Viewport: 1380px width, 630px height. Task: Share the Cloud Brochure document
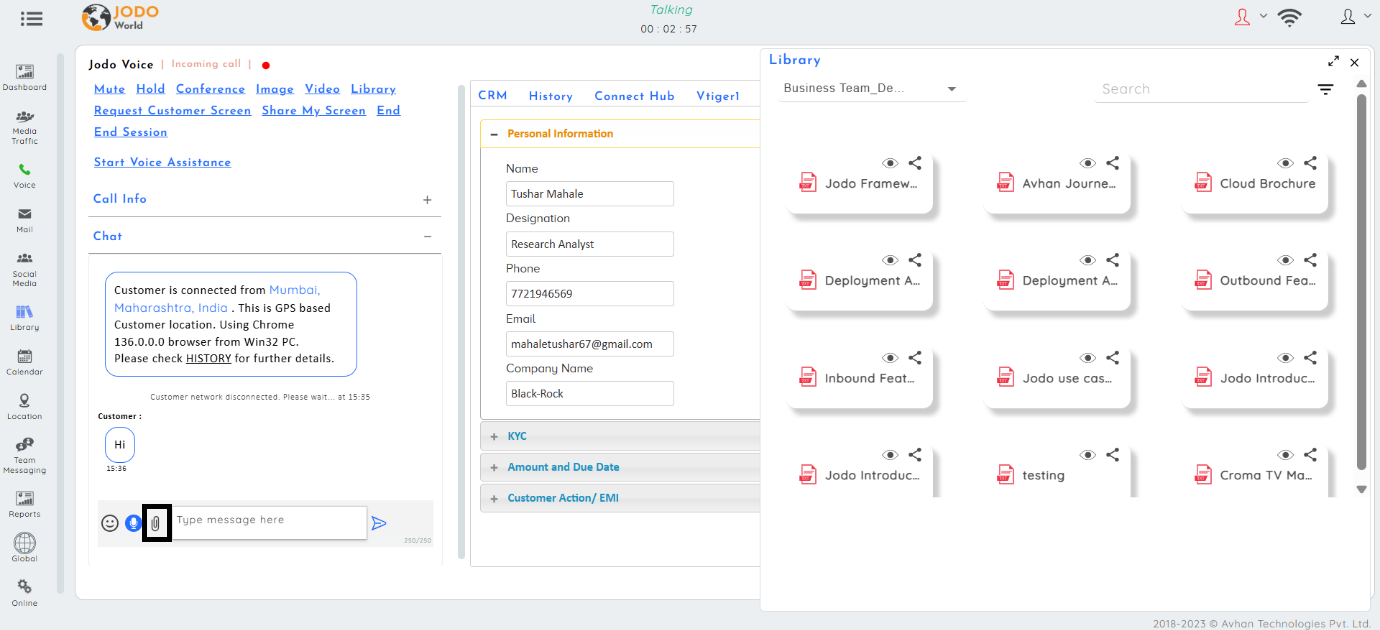click(x=1310, y=162)
